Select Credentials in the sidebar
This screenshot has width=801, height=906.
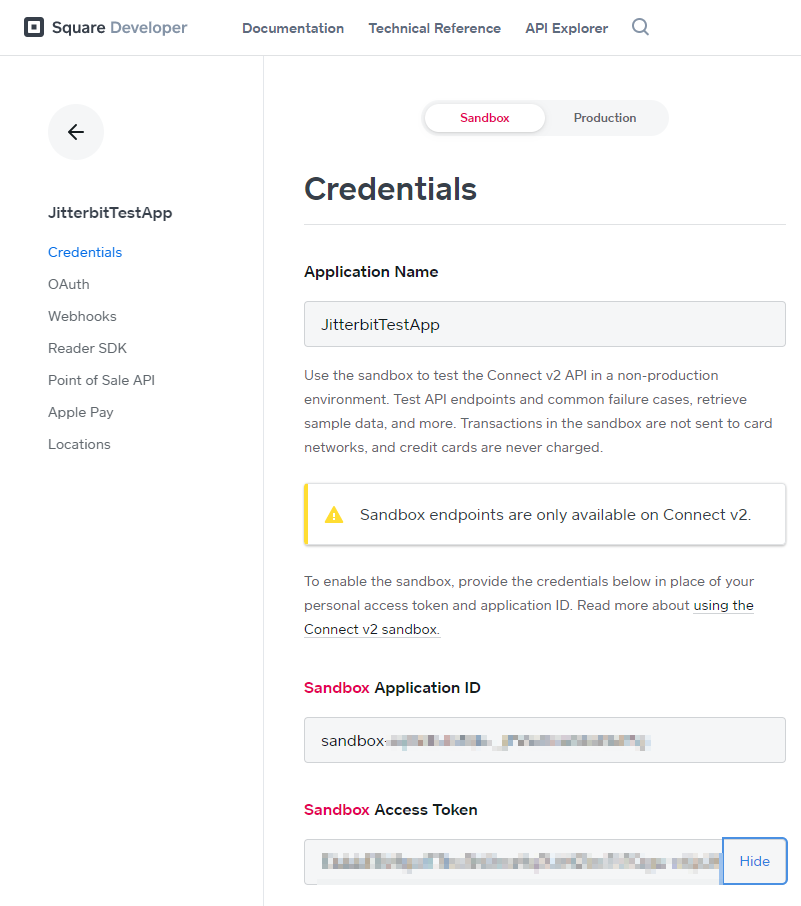click(85, 252)
